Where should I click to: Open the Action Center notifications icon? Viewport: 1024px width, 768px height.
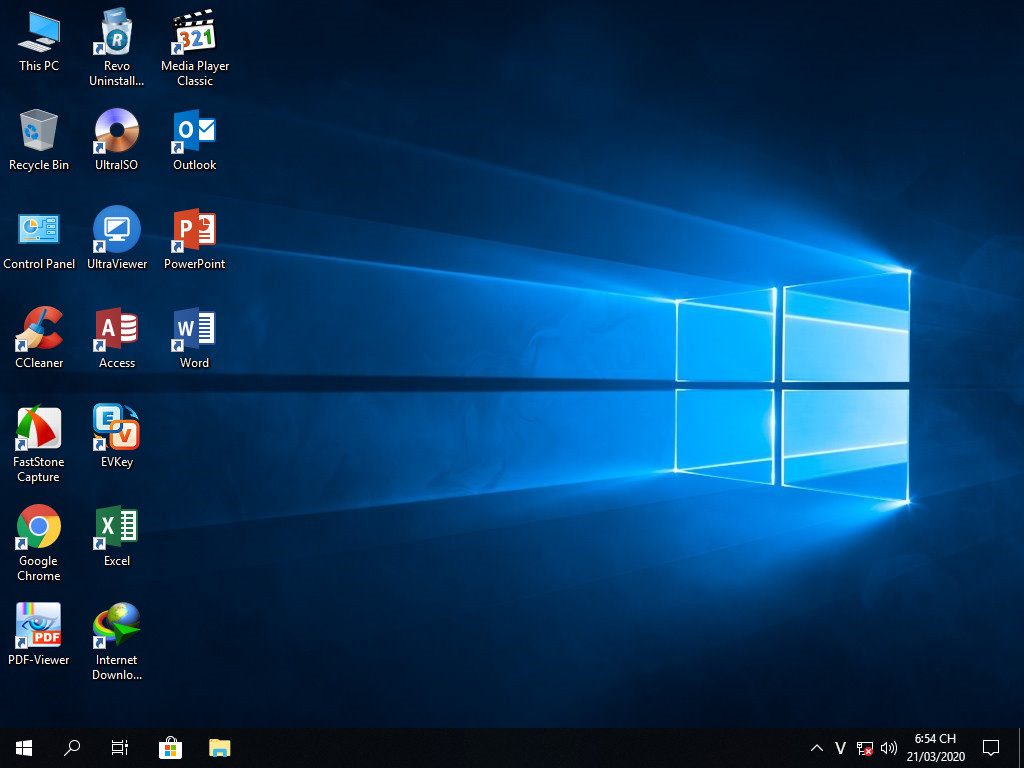991,748
